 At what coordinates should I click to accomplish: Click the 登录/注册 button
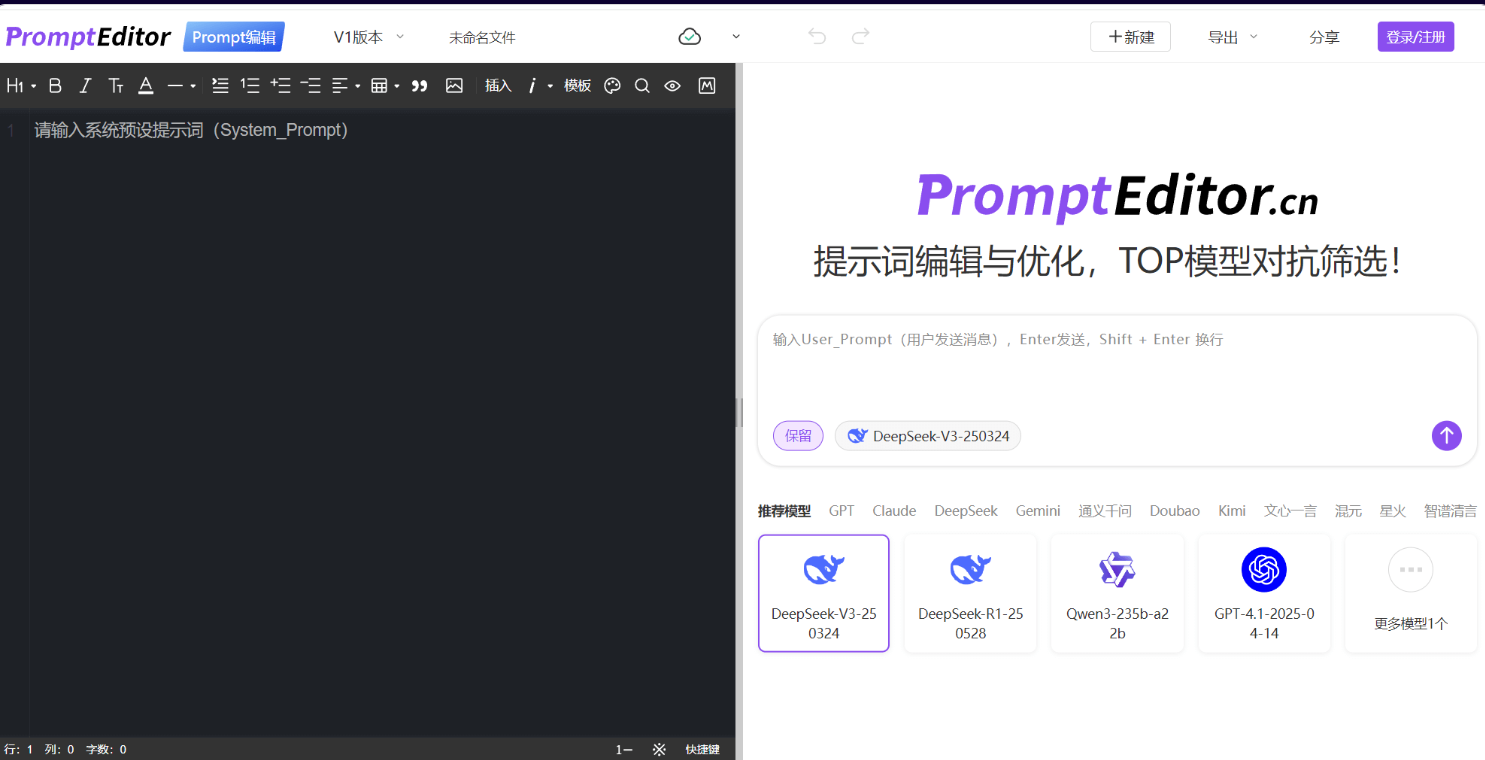pyautogui.click(x=1415, y=37)
